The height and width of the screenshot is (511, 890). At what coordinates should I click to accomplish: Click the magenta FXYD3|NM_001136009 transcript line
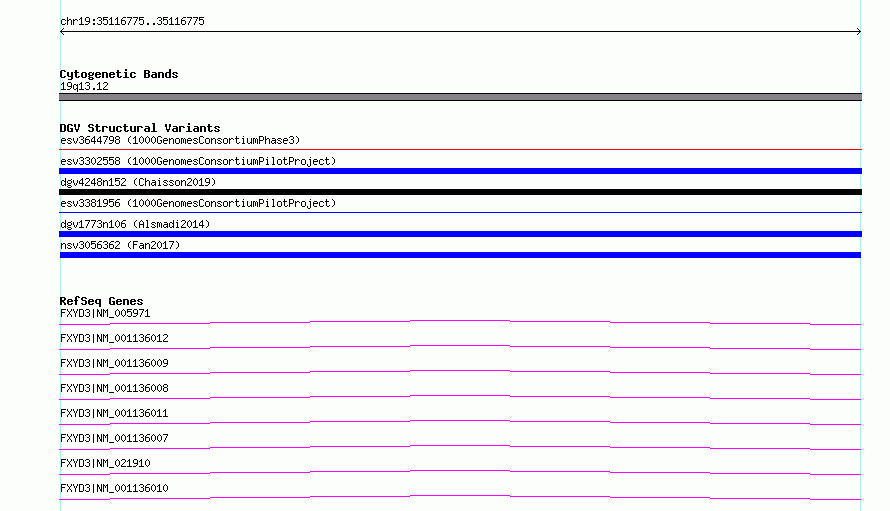[x=460, y=372]
